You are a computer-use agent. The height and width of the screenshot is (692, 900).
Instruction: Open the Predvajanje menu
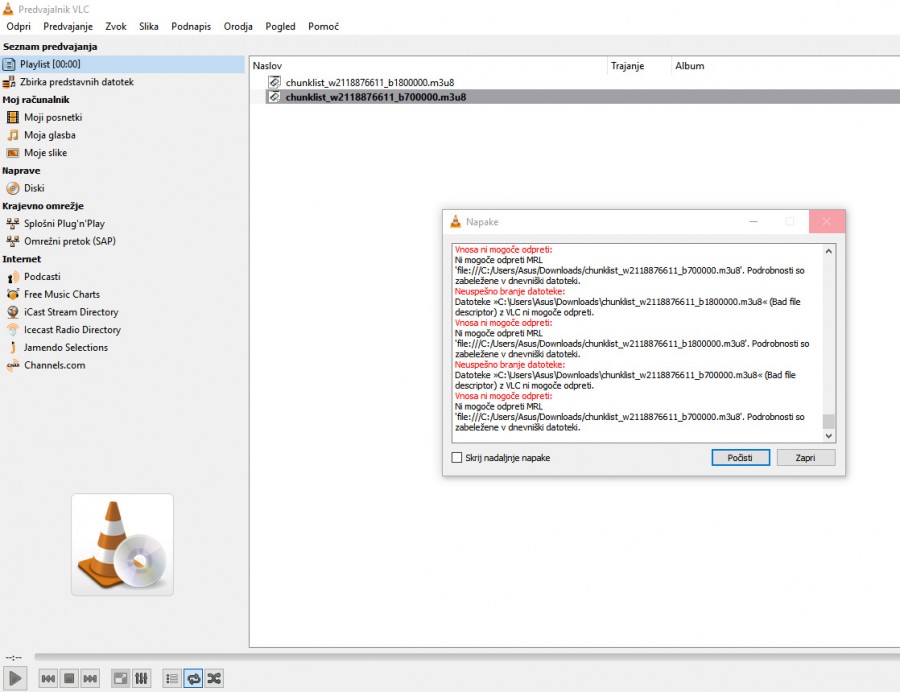(x=68, y=27)
